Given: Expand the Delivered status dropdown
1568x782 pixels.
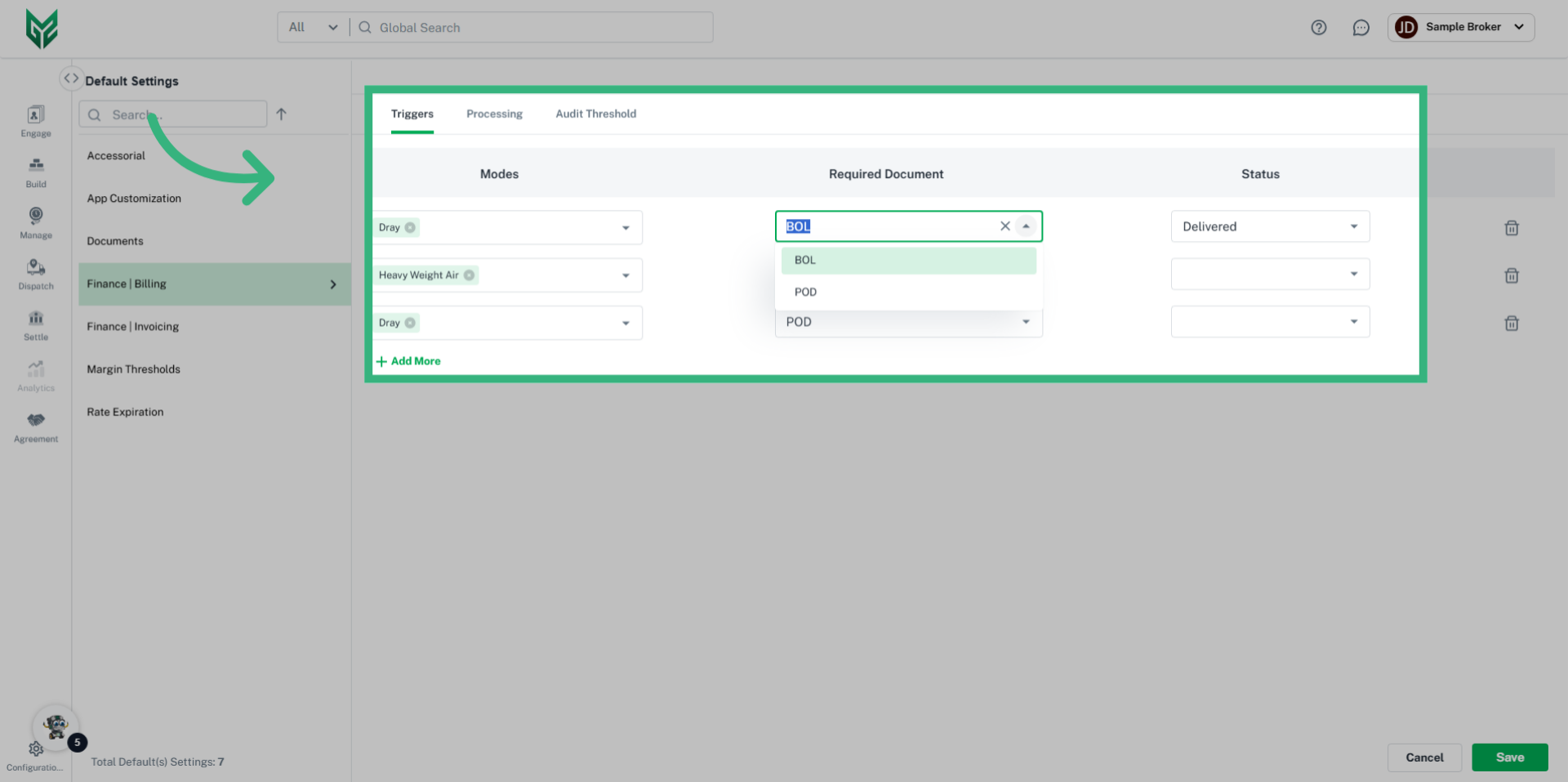Looking at the screenshot, I should (1352, 226).
